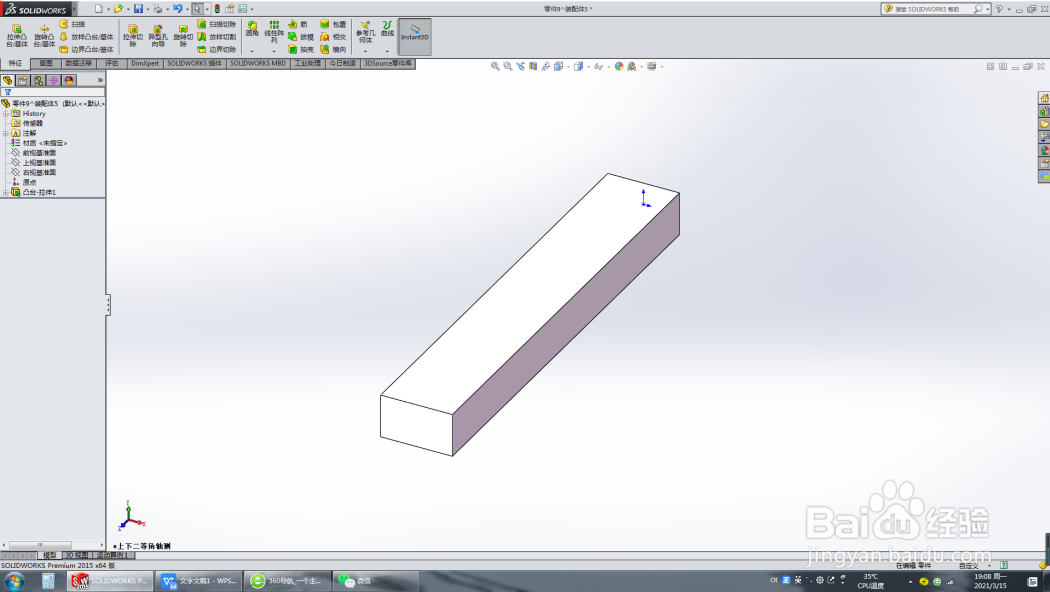Click the Rib (筋) tool
Viewport: 1050px width, 592px height.
[298, 24]
